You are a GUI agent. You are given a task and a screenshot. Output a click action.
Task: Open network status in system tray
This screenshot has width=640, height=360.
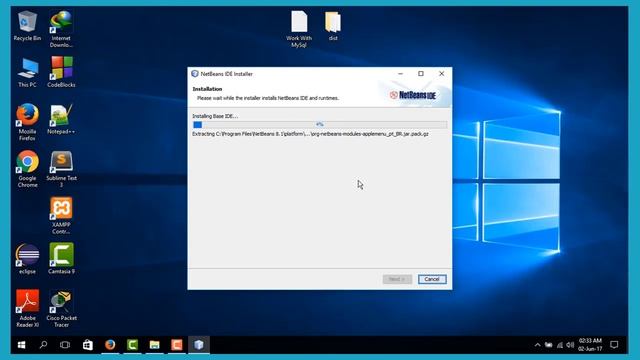coord(560,345)
